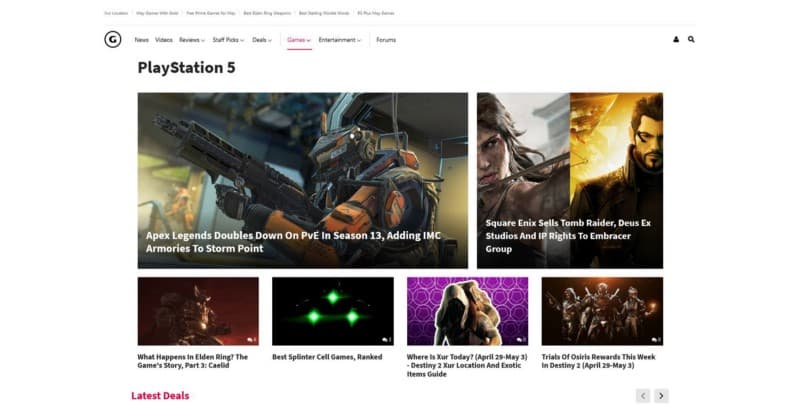This screenshot has width=800, height=405.
Task: Open the user account profile icon
Action: pyautogui.click(x=676, y=39)
